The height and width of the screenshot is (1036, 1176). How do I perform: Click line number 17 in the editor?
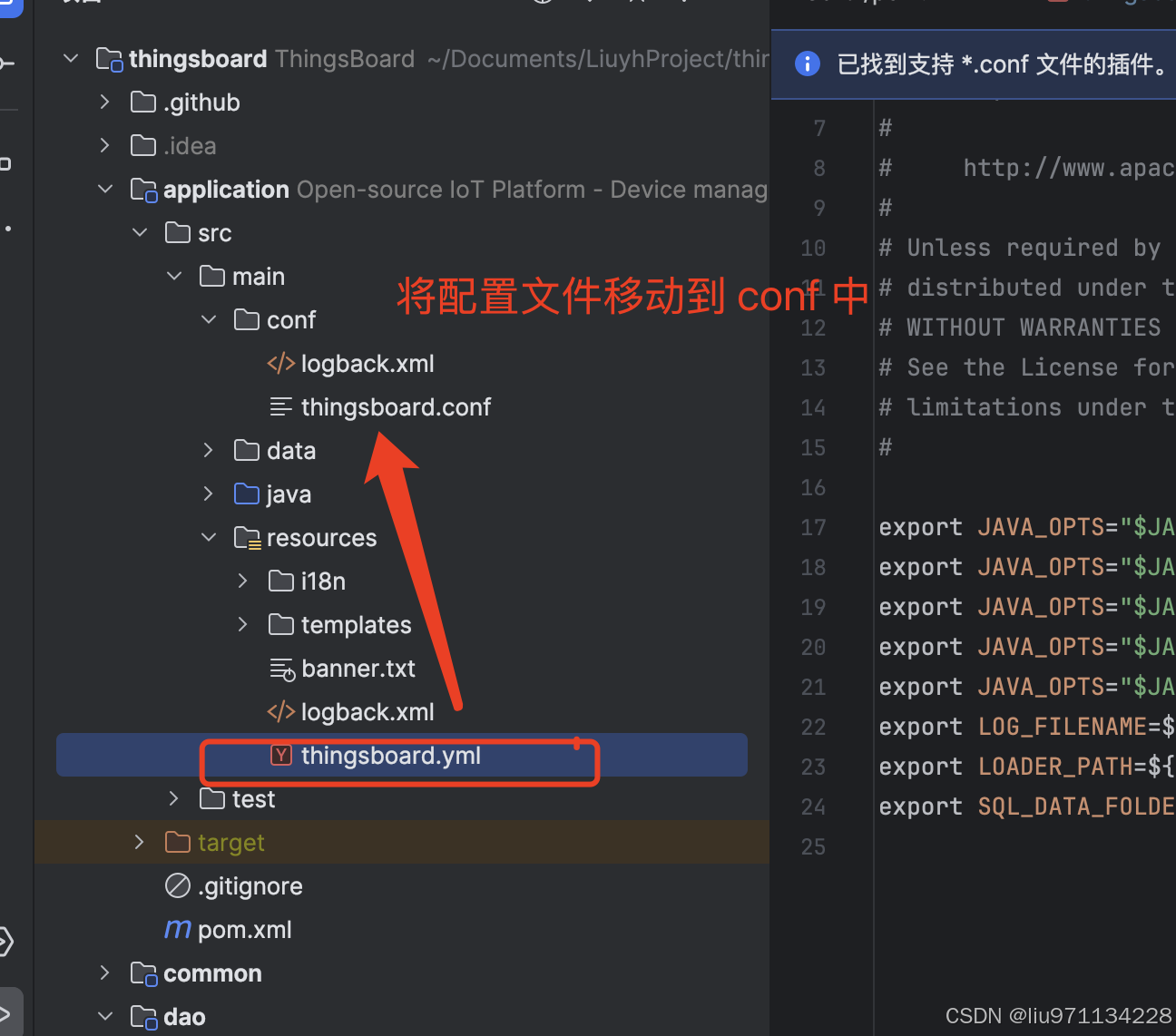[x=813, y=527]
